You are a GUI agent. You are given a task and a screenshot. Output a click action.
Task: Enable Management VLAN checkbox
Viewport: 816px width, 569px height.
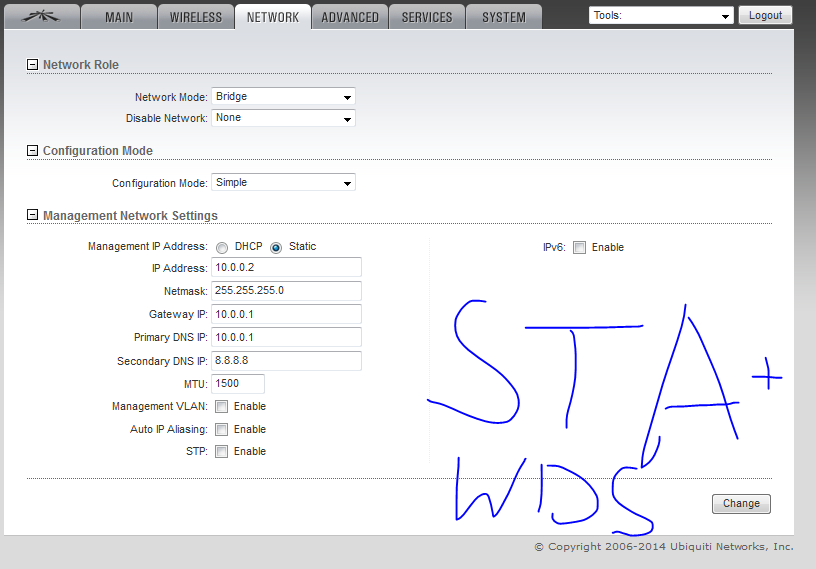click(221, 407)
